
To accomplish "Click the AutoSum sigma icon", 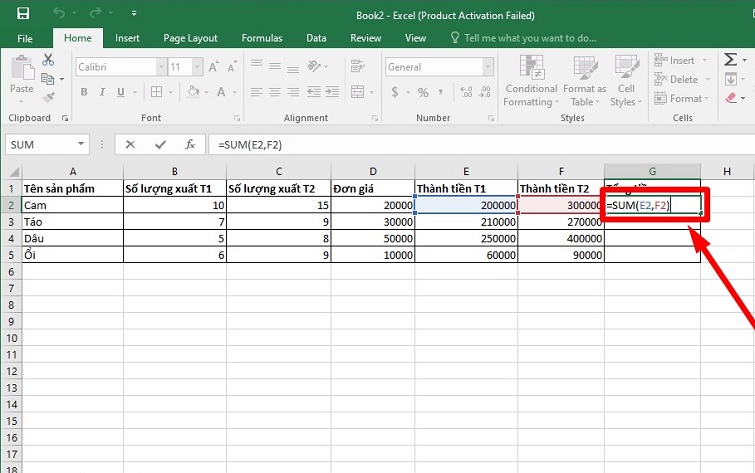I will (731, 61).
